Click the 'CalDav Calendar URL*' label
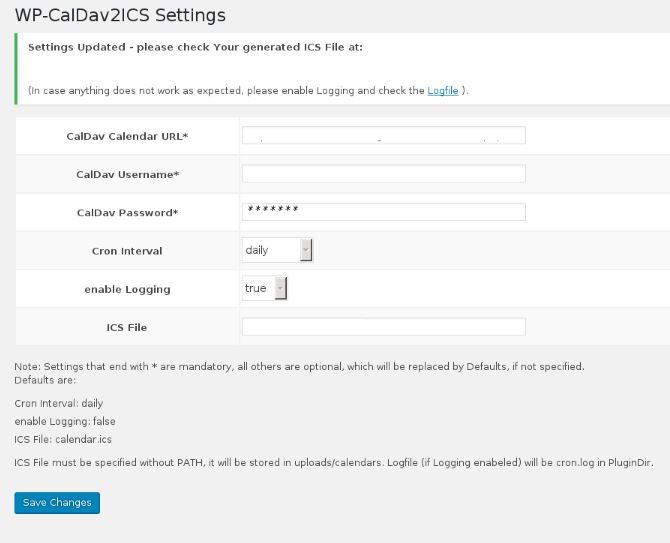This screenshot has height=543, width=670. click(x=127, y=136)
